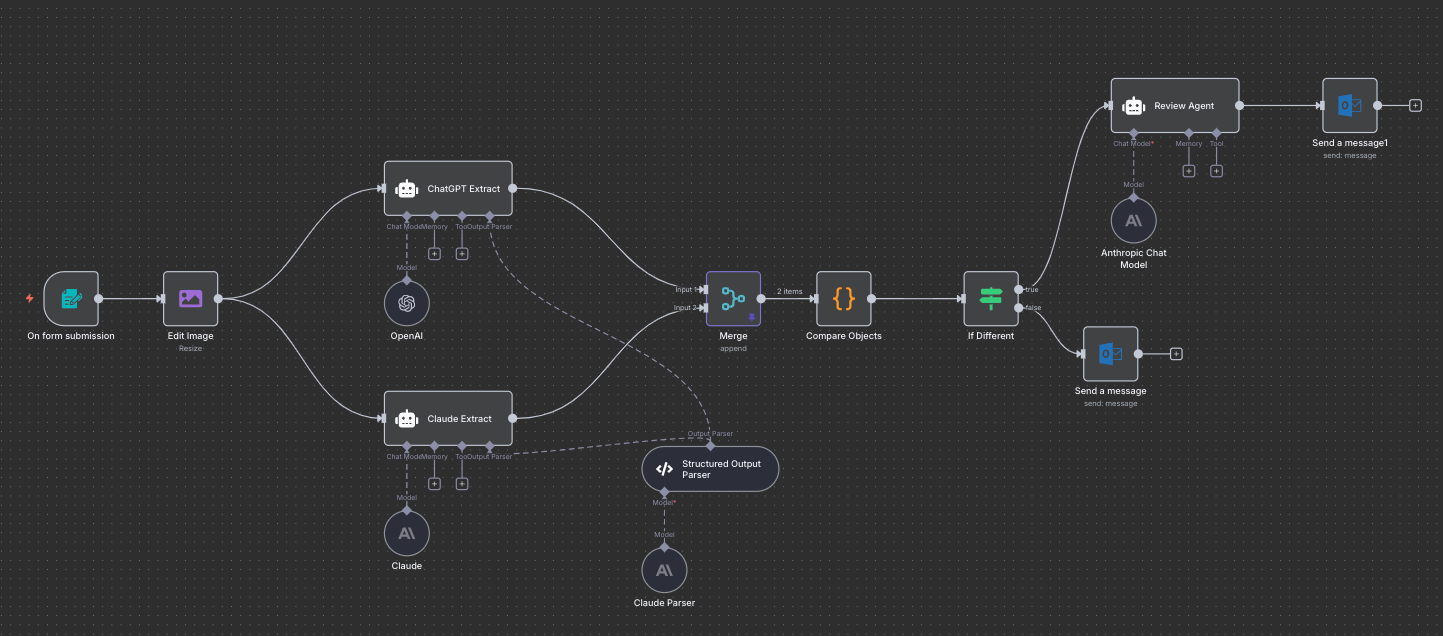Add node after Send a message output
Screen dimensions: 1443x636
(x=1176, y=353)
